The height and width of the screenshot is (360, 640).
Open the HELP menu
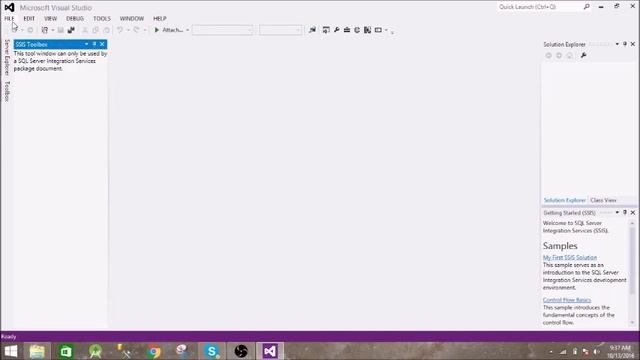160,18
